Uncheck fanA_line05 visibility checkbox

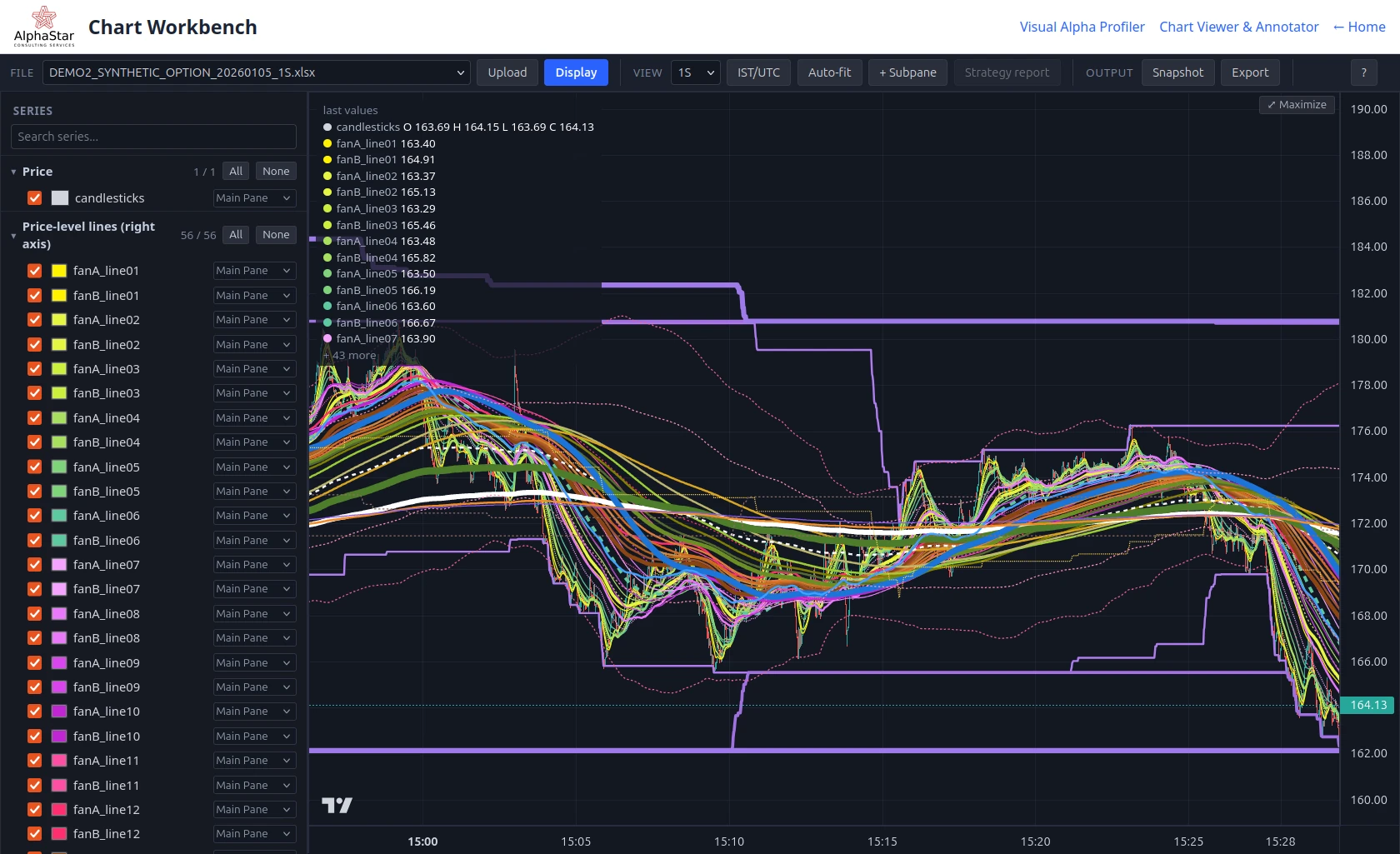click(x=34, y=467)
